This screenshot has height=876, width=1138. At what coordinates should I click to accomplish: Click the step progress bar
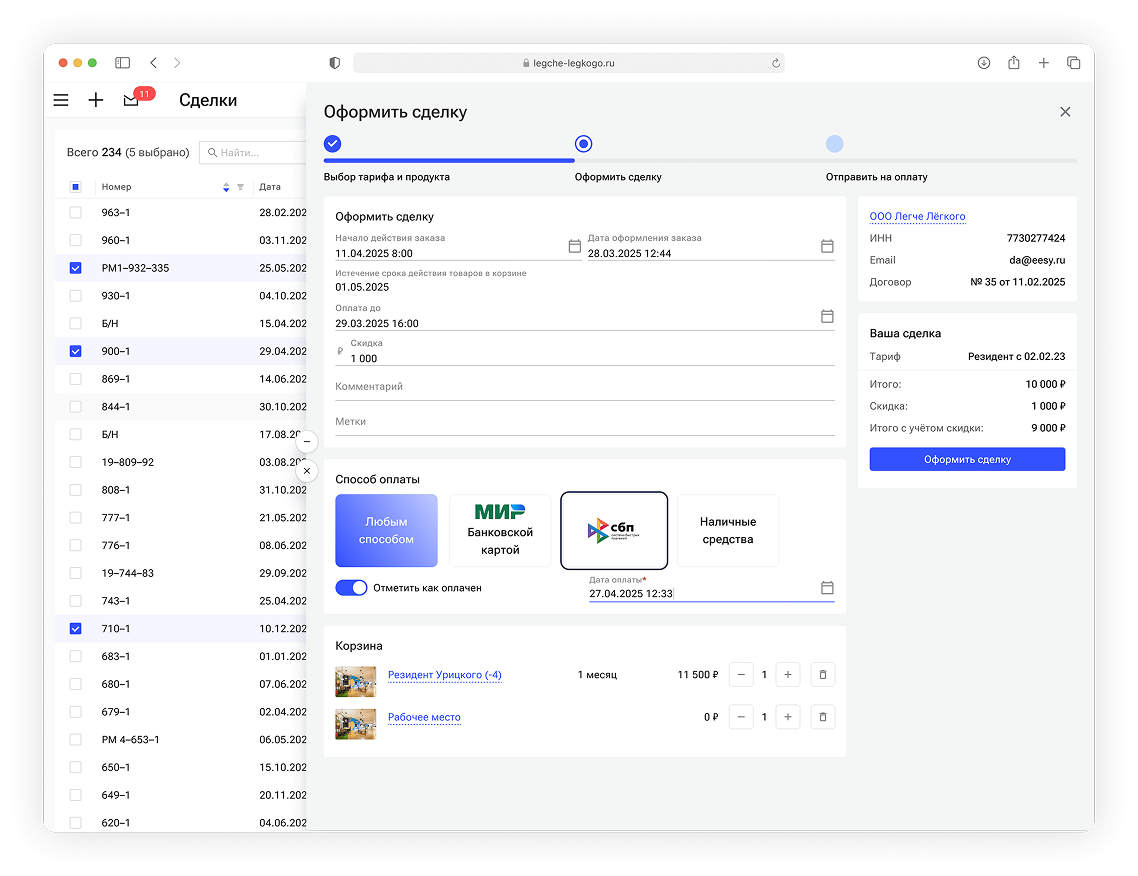pyautogui.click(x=700, y=160)
